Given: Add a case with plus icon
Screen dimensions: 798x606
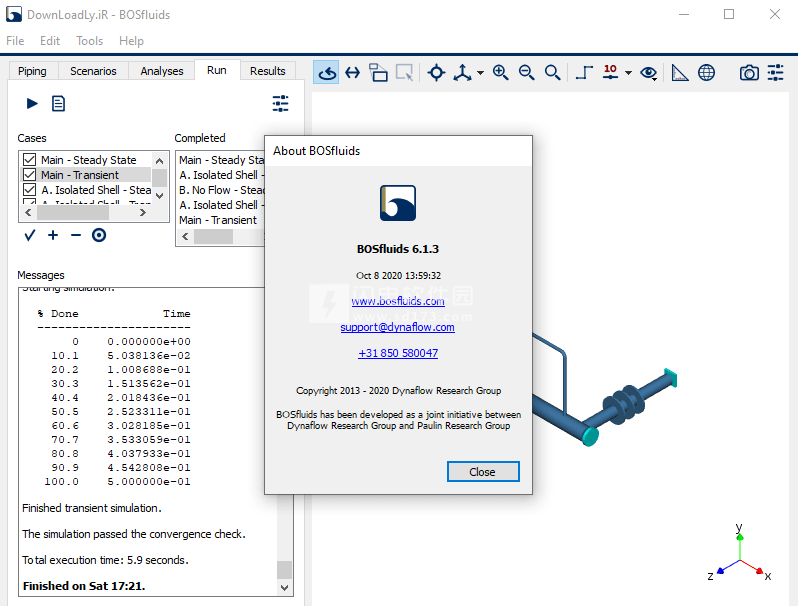Looking at the screenshot, I should pos(53,235).
